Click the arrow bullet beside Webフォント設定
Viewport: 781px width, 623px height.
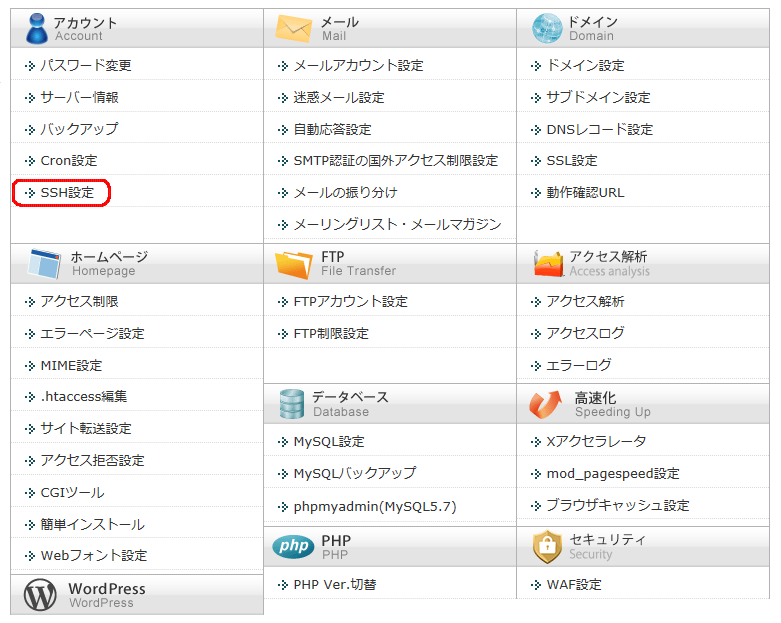click(30, 556)
